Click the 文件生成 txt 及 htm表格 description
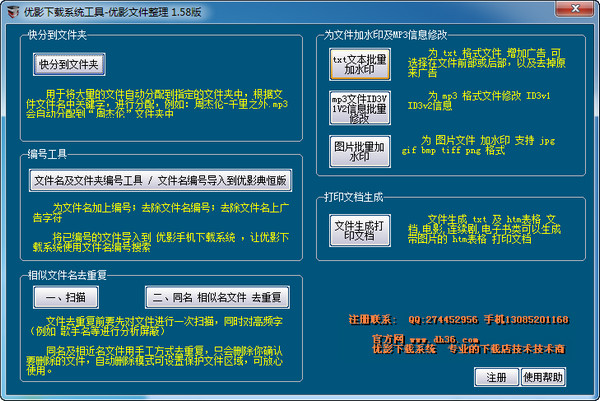Screen dimensions: 600x401 484,229
